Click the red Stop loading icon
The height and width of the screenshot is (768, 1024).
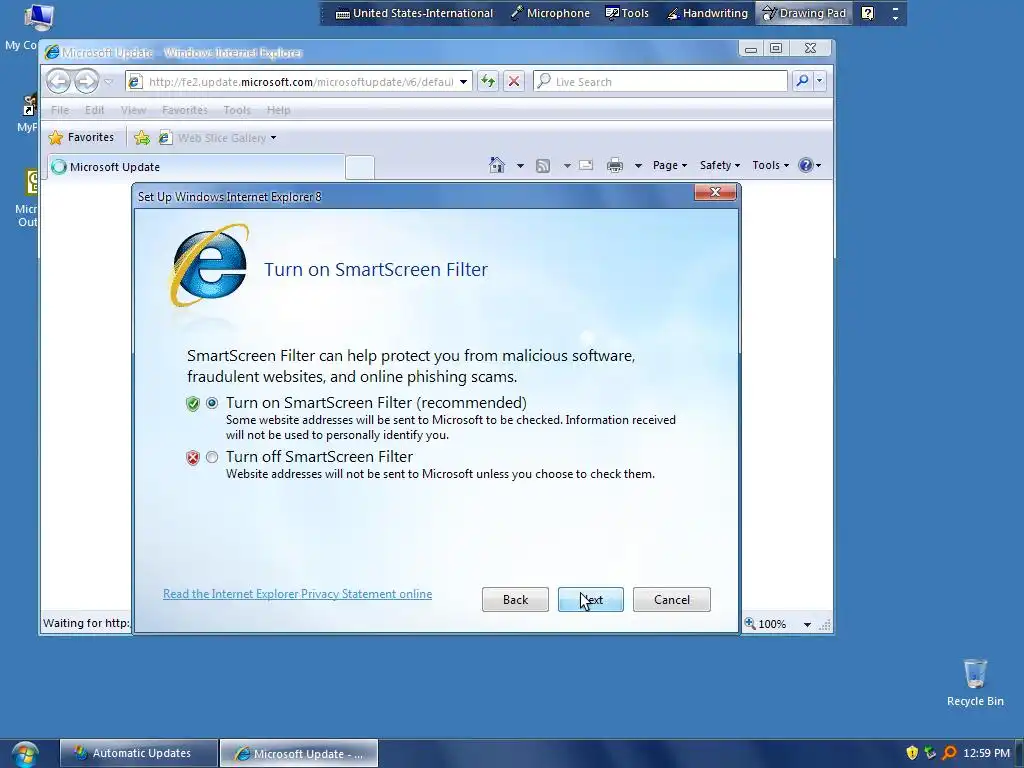click(514, 81)
